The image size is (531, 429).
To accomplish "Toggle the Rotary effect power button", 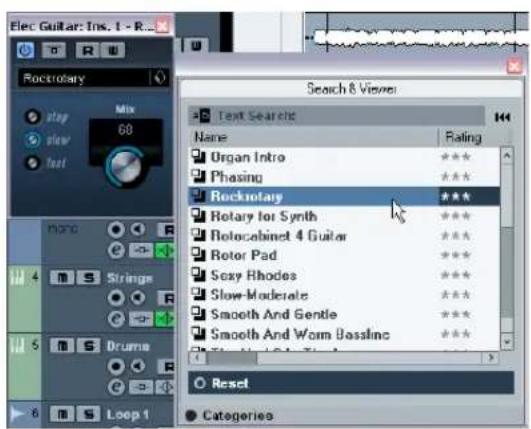I will point(25,50).
